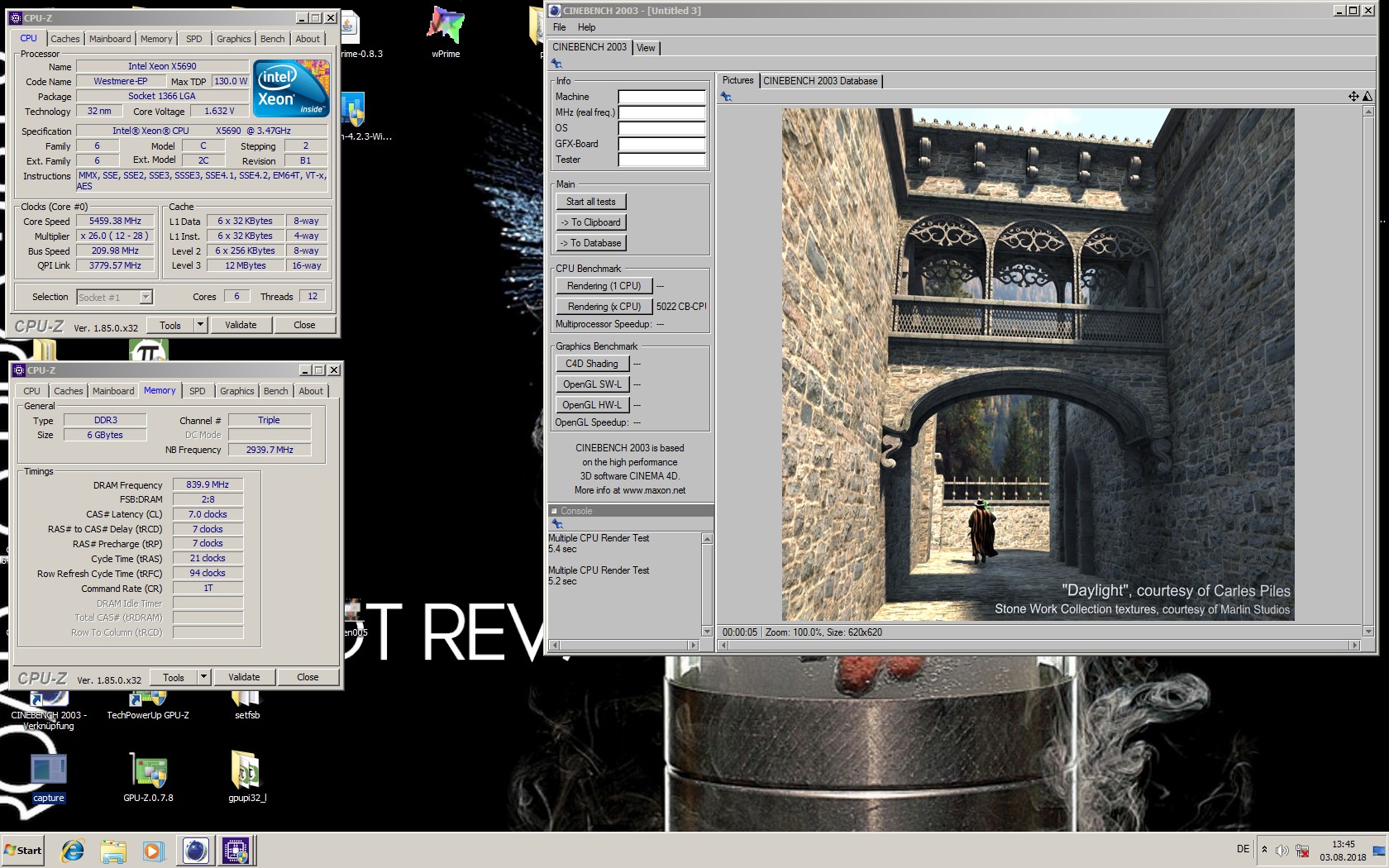Switch to Caches tab in top CPU-Z window
The width and height of the screenshot is (1389, 868).
64,39
